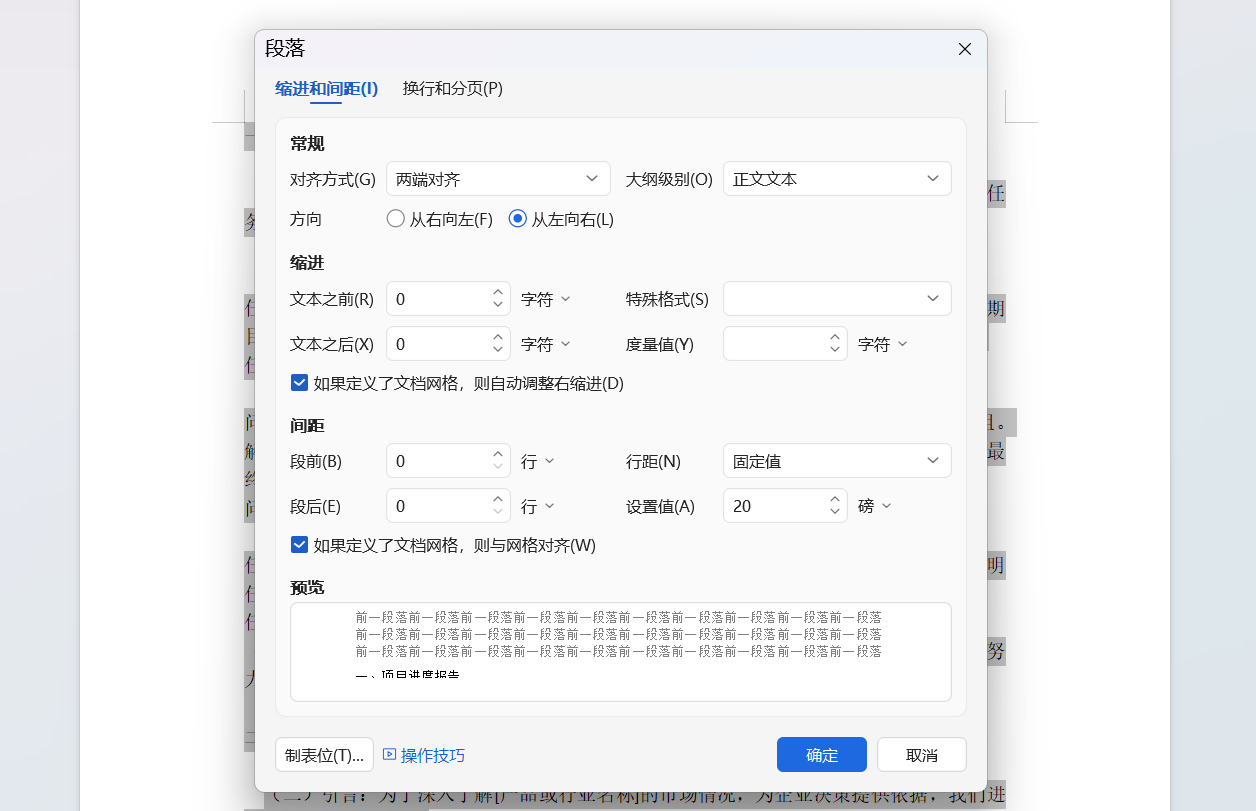Open the 对齐方式 alignment dropdown
The image size is (1256, 811).
(497, 178)
